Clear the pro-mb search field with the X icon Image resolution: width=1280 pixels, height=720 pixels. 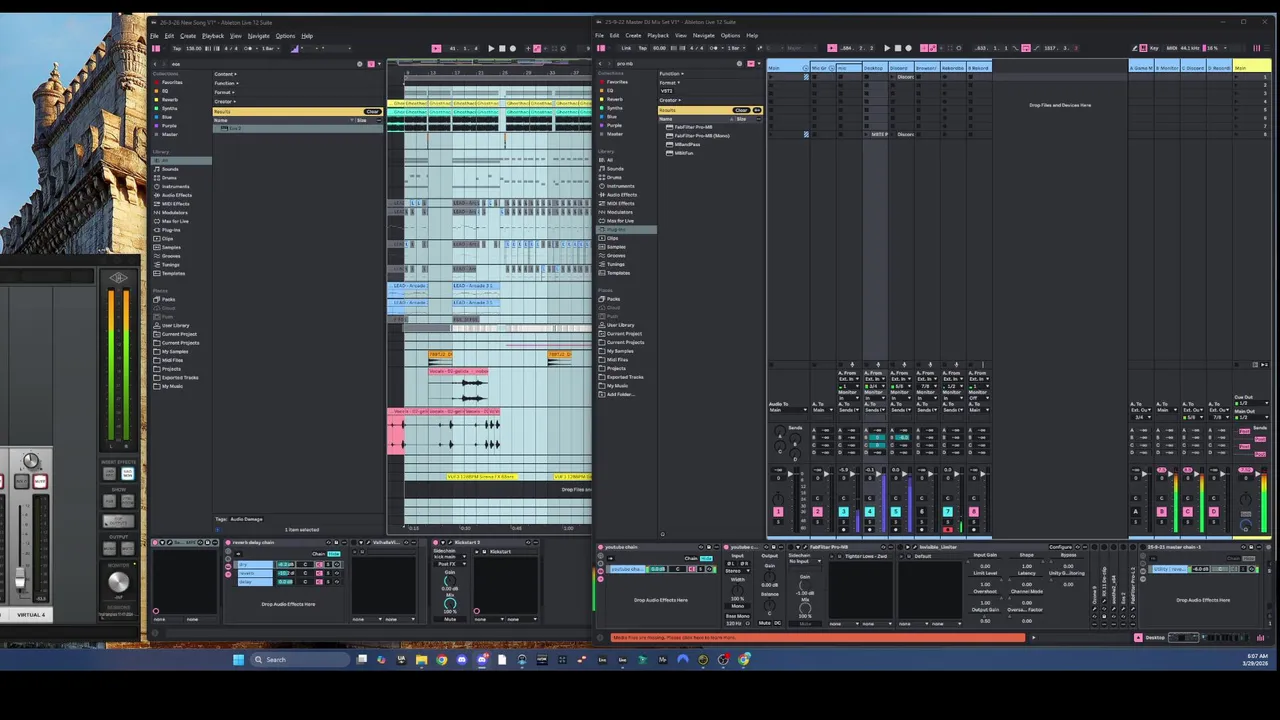pos(739,64)
